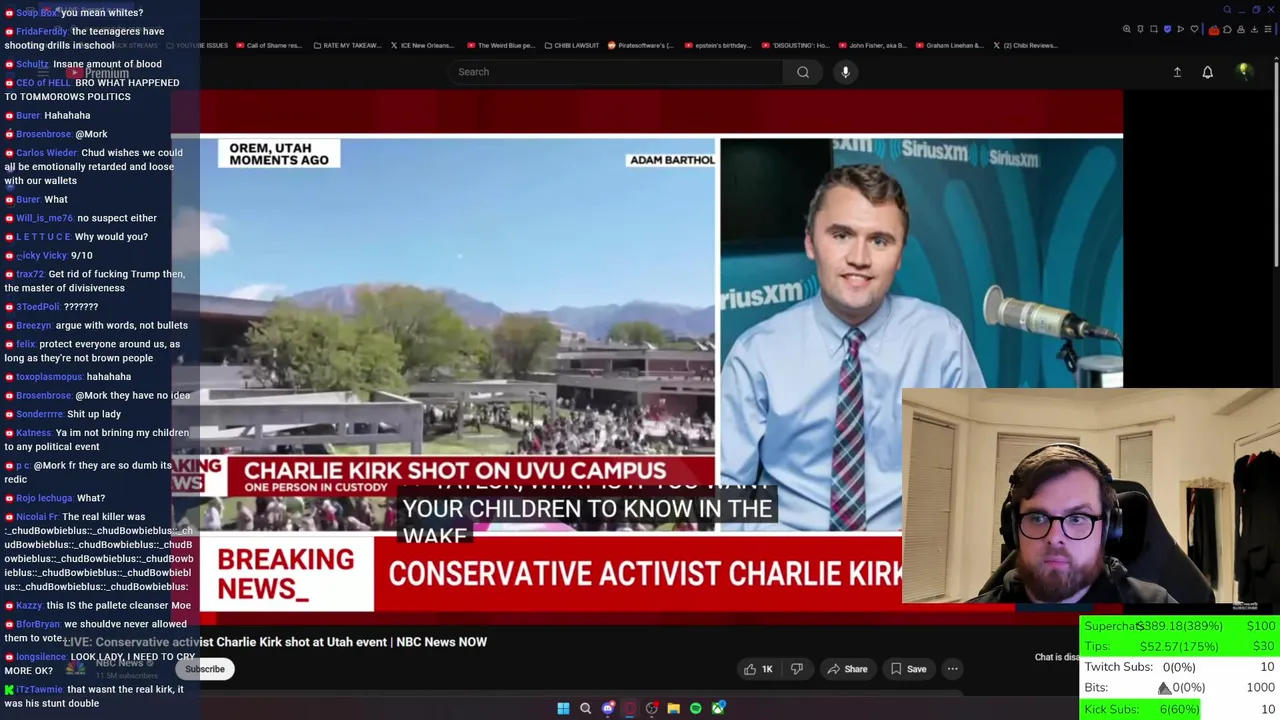1280x720 pixels.
Task: Activate voice search microphone
Action: (x=845, y=72)
